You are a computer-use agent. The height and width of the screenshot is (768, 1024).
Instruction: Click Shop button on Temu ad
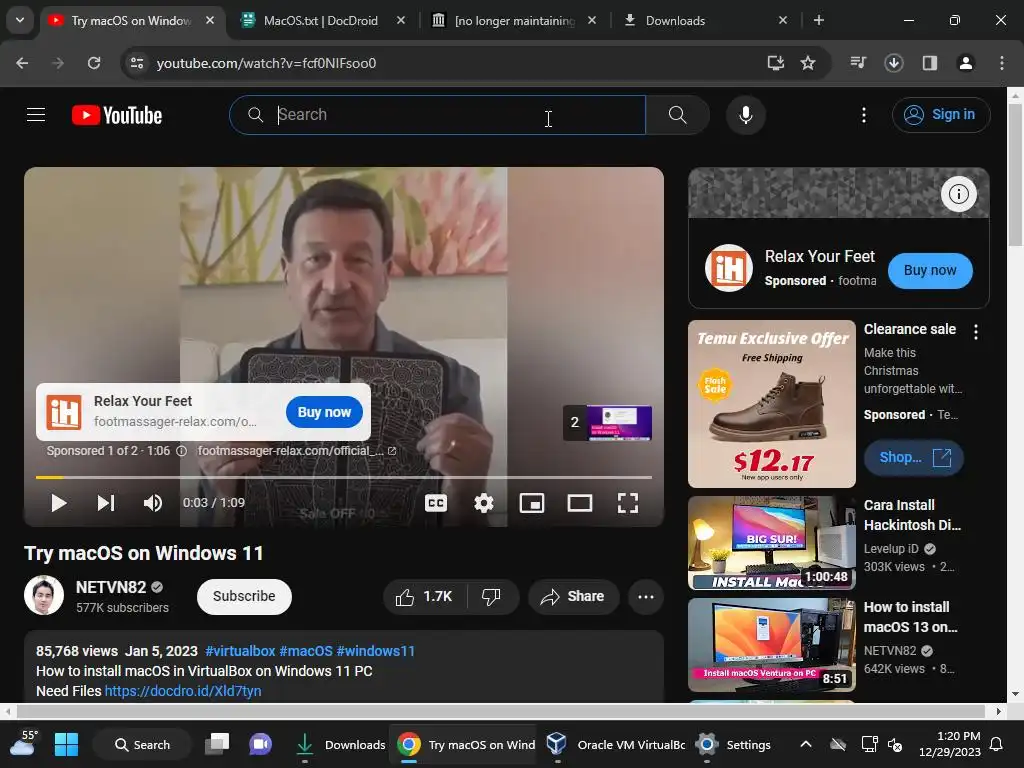(914, 458)
